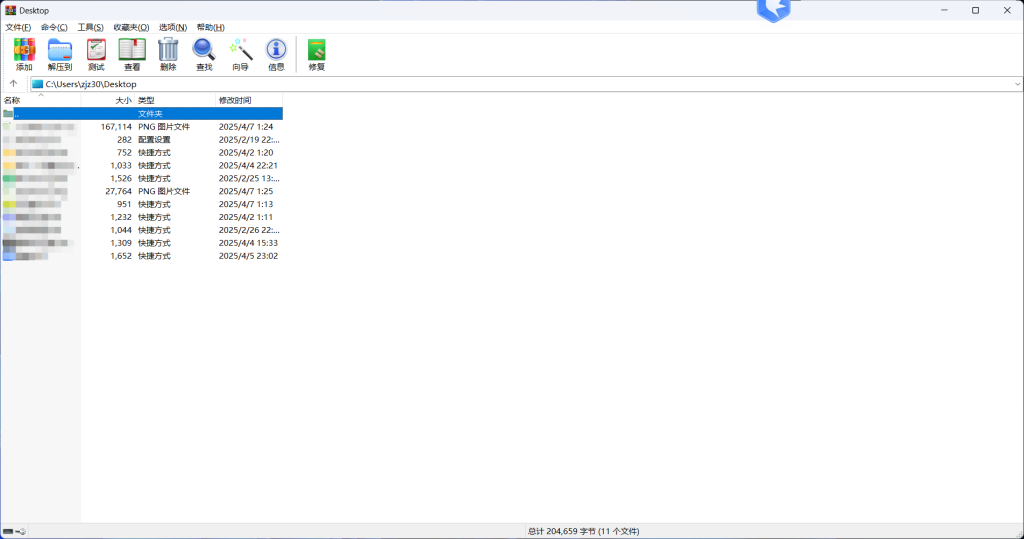Select the shortcut row sized 1,526
This screenshot has width=1024, height=539.
click(x=142, y=178)
